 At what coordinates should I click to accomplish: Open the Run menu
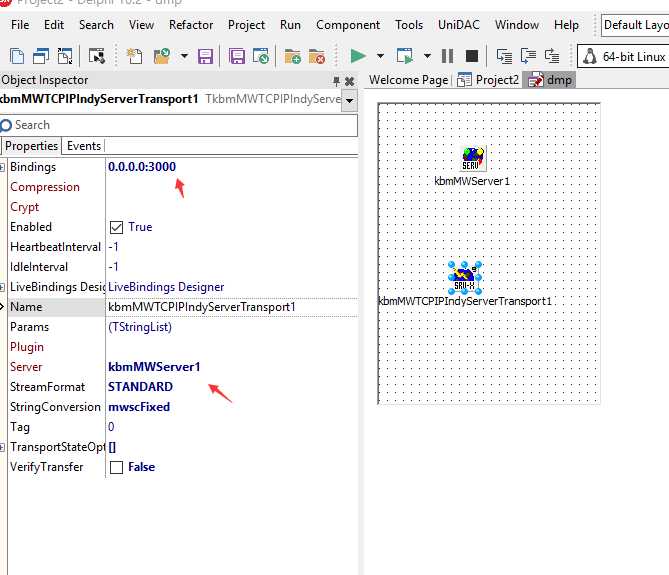coord(290,25)
